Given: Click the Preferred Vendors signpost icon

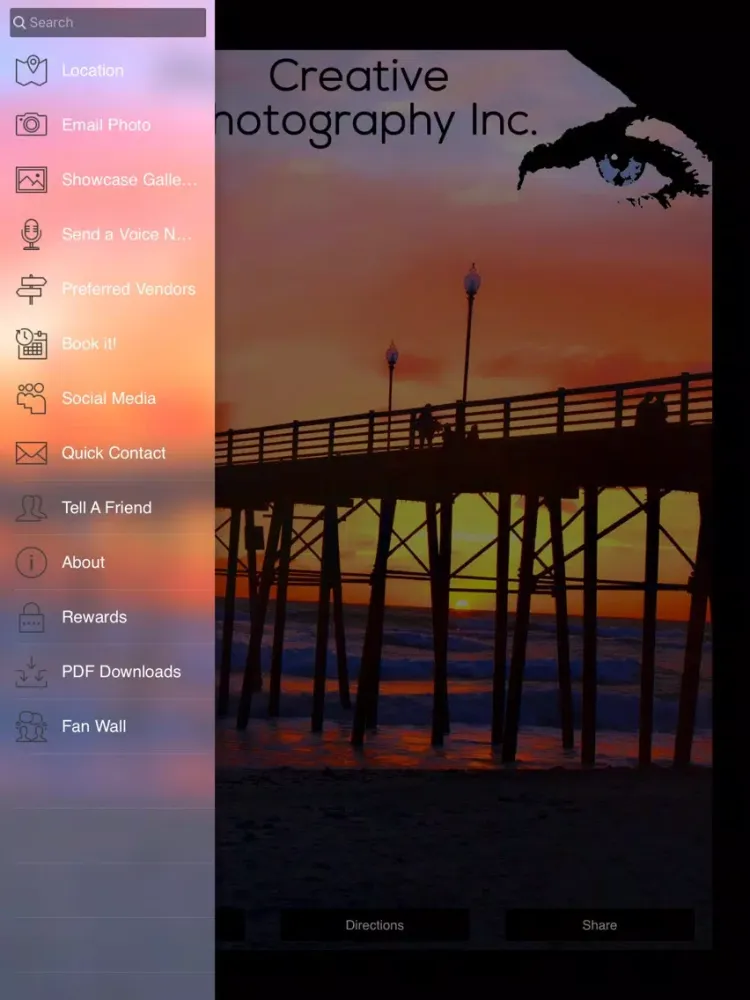Looking at the screenshot, I should 31,289.
